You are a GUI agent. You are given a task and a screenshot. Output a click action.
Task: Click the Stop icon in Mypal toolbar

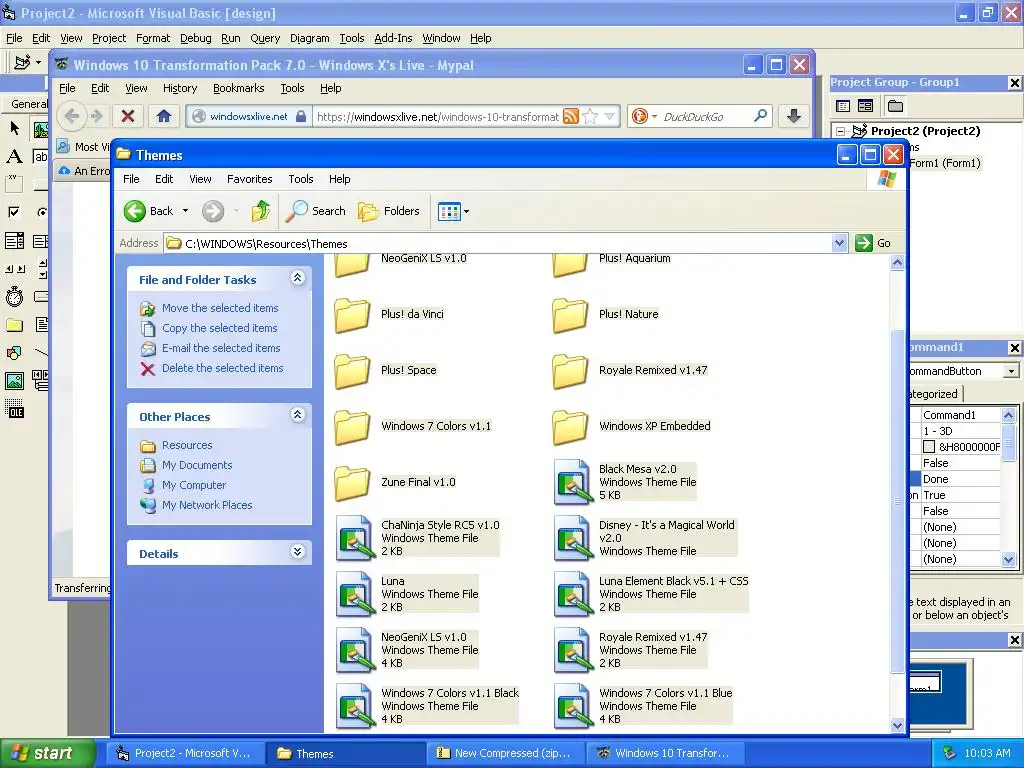tap(128, 116)
